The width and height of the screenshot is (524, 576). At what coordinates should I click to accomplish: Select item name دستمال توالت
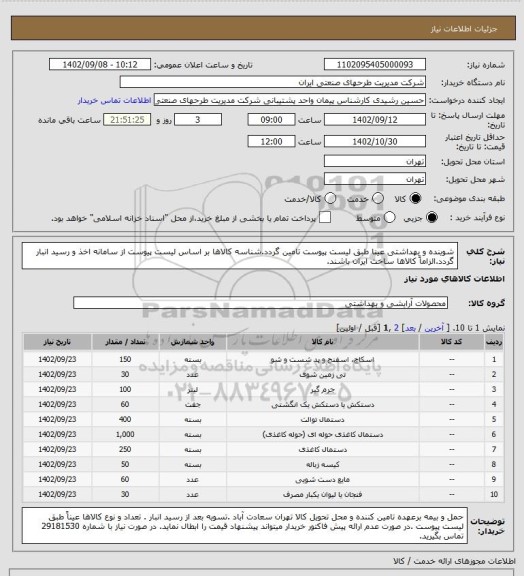322,420
